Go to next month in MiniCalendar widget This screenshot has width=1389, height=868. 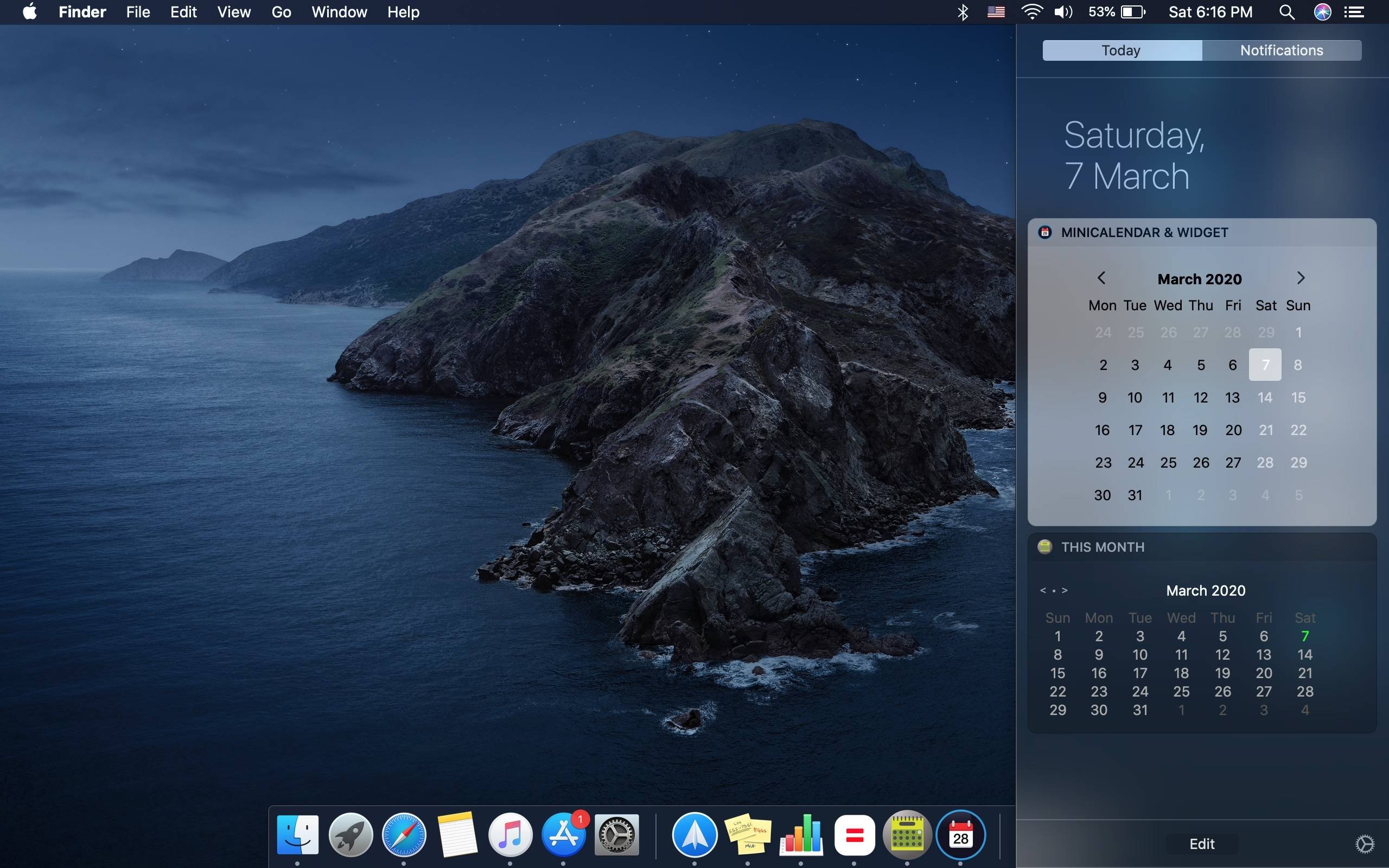1301,278
